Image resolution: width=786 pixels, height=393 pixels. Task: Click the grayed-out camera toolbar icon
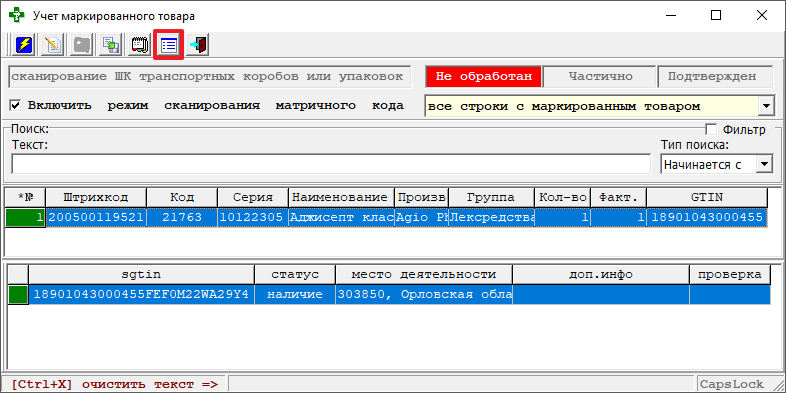(x=82, y=45)
